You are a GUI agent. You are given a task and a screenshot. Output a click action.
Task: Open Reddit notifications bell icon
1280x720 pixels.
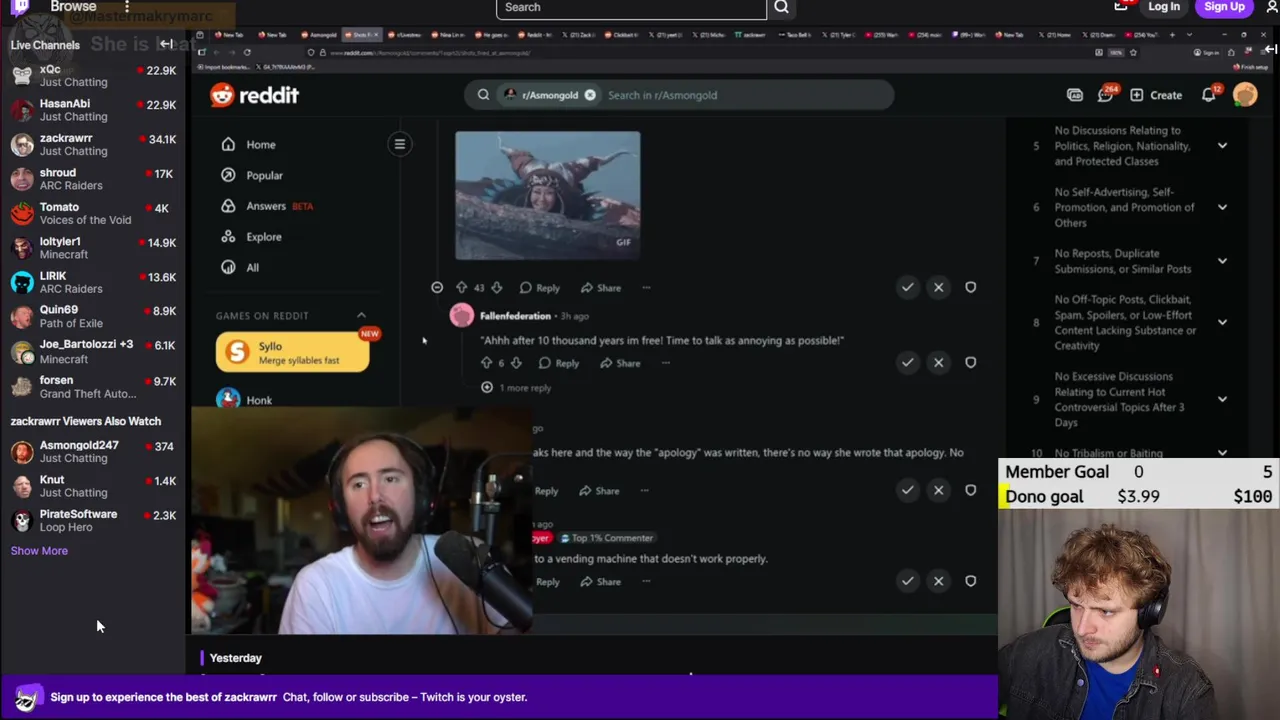pyautogui.click(x=1208, y=95)
